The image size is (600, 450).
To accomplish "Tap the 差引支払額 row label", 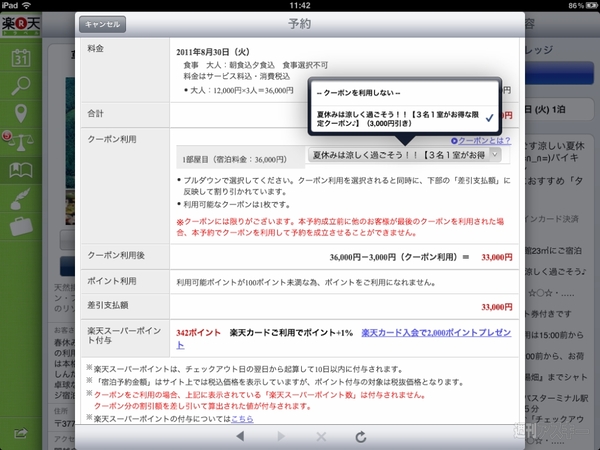I will tap(108, 305).
